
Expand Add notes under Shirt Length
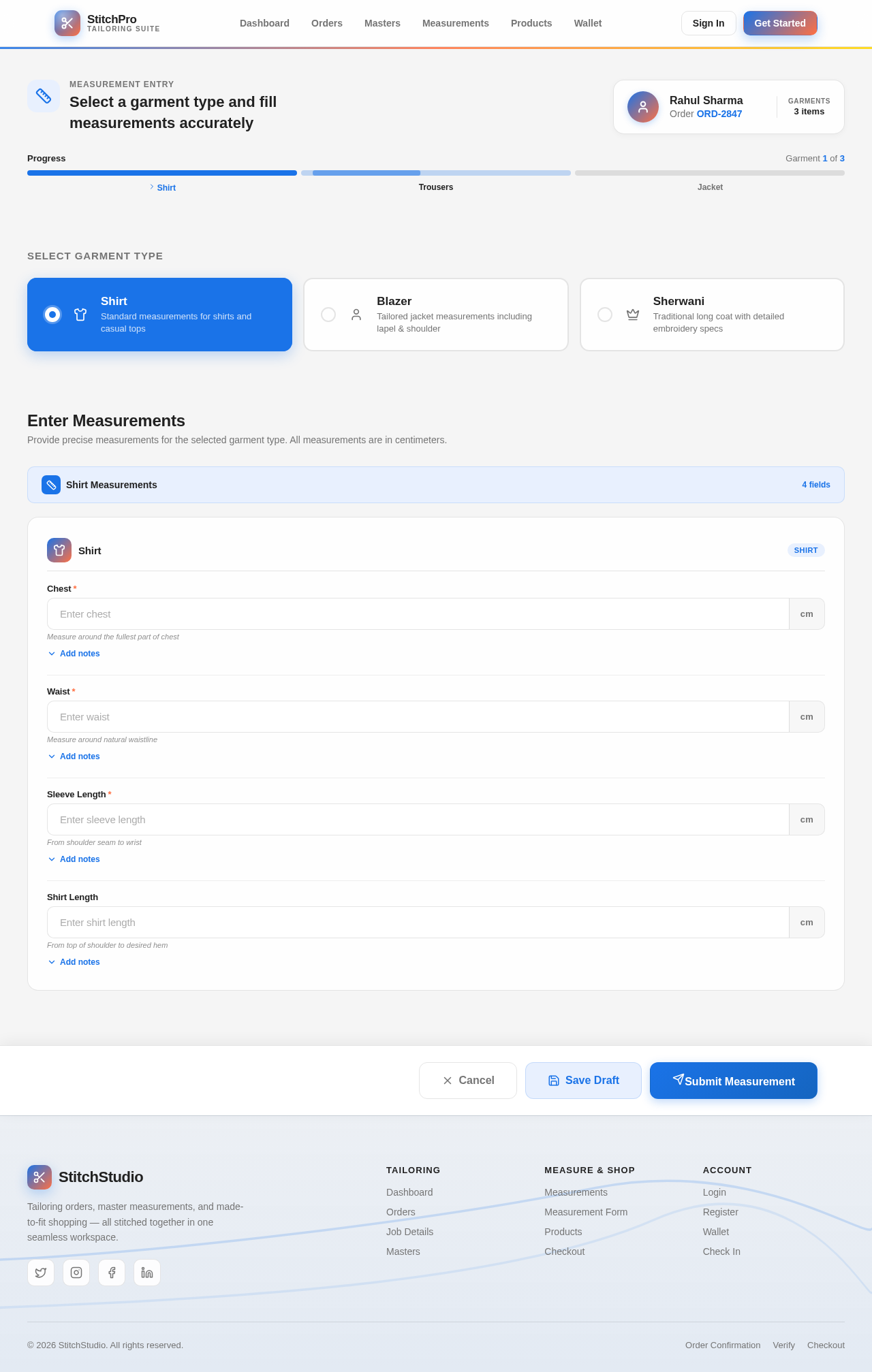[x=74, y=962]
